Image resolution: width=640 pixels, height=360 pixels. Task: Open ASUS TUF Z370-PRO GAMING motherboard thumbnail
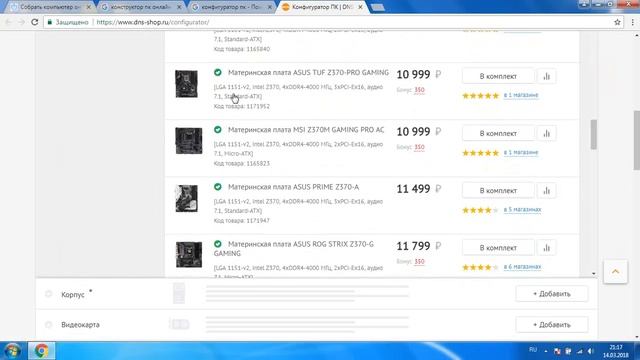[x=187, y=84]
